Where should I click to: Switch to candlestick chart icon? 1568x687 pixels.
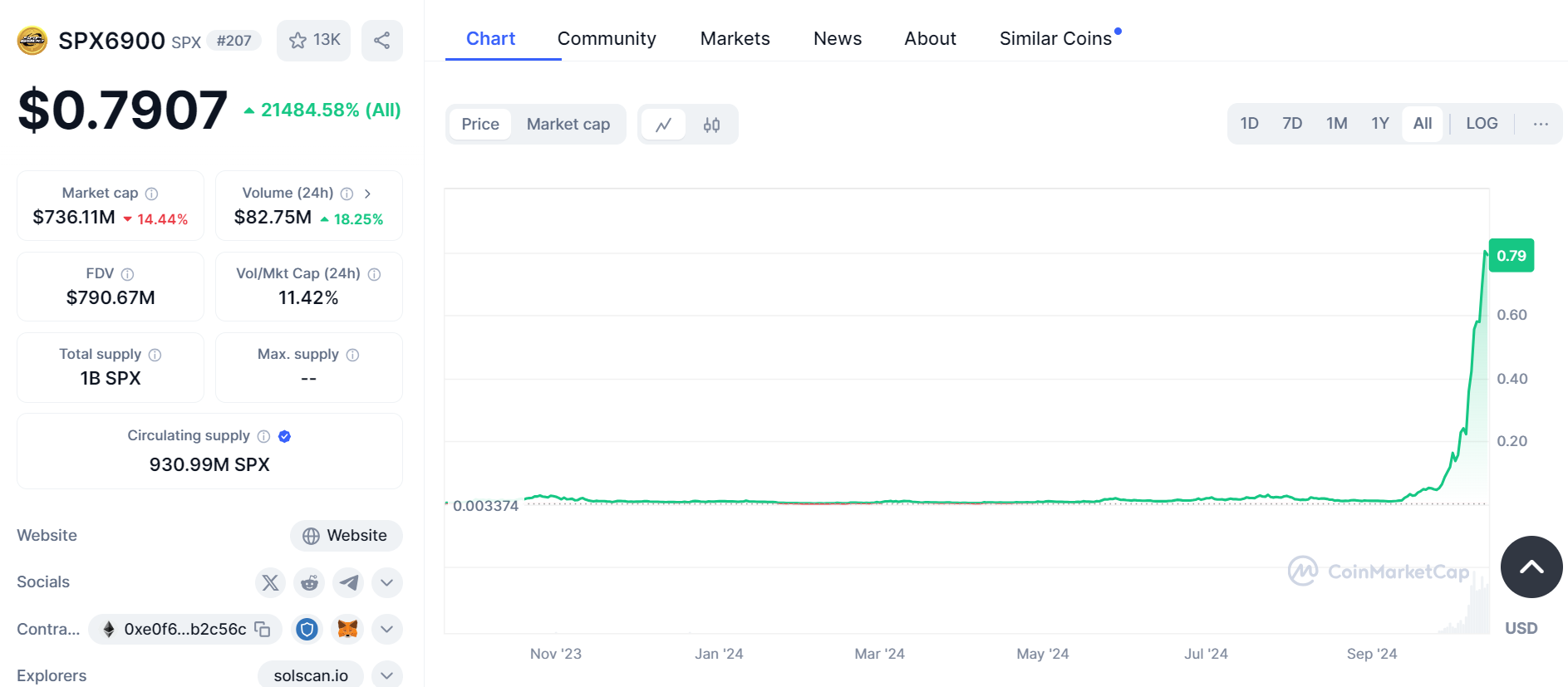pyautogui.click(x=711, y=125)
